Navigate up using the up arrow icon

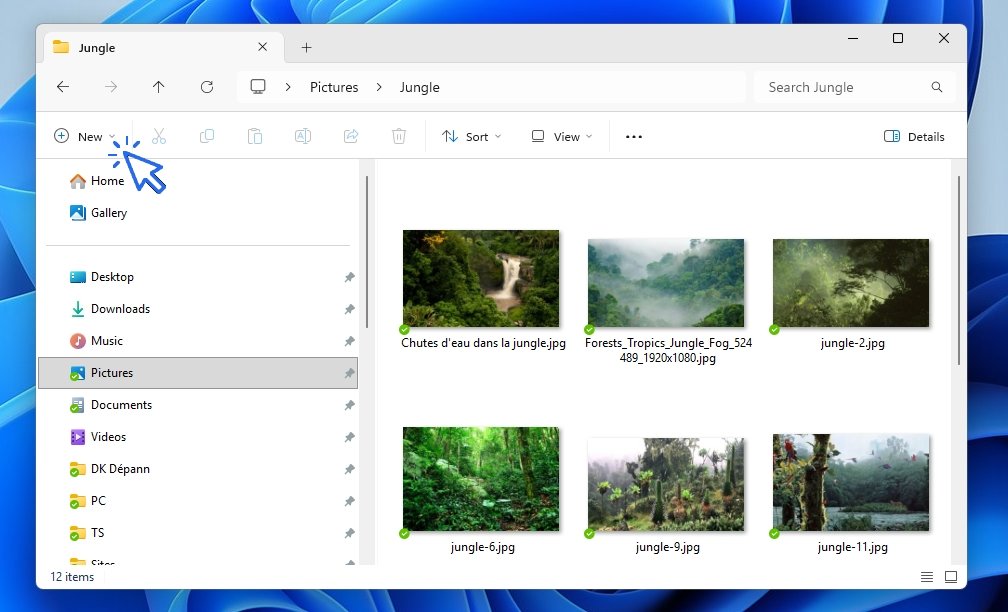[159, 87]
